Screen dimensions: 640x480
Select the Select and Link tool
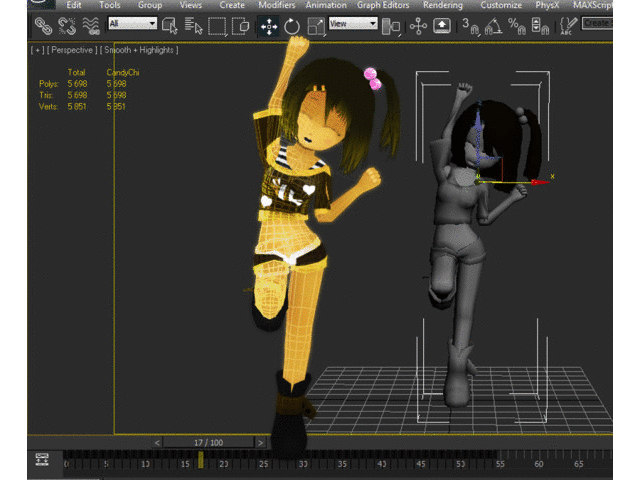click(x=43, y=27)
